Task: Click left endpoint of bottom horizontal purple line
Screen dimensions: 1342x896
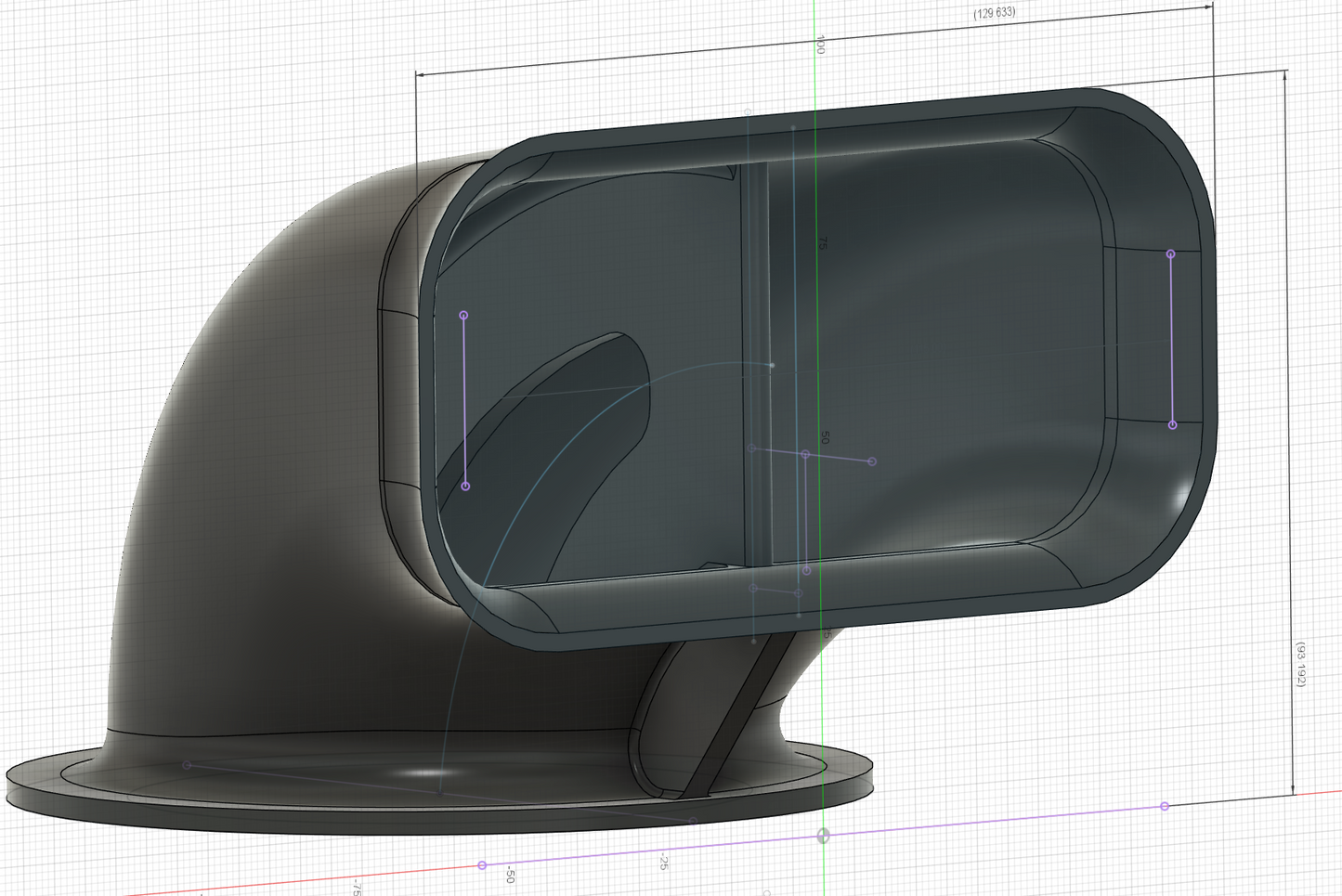Action: point(482,865)
